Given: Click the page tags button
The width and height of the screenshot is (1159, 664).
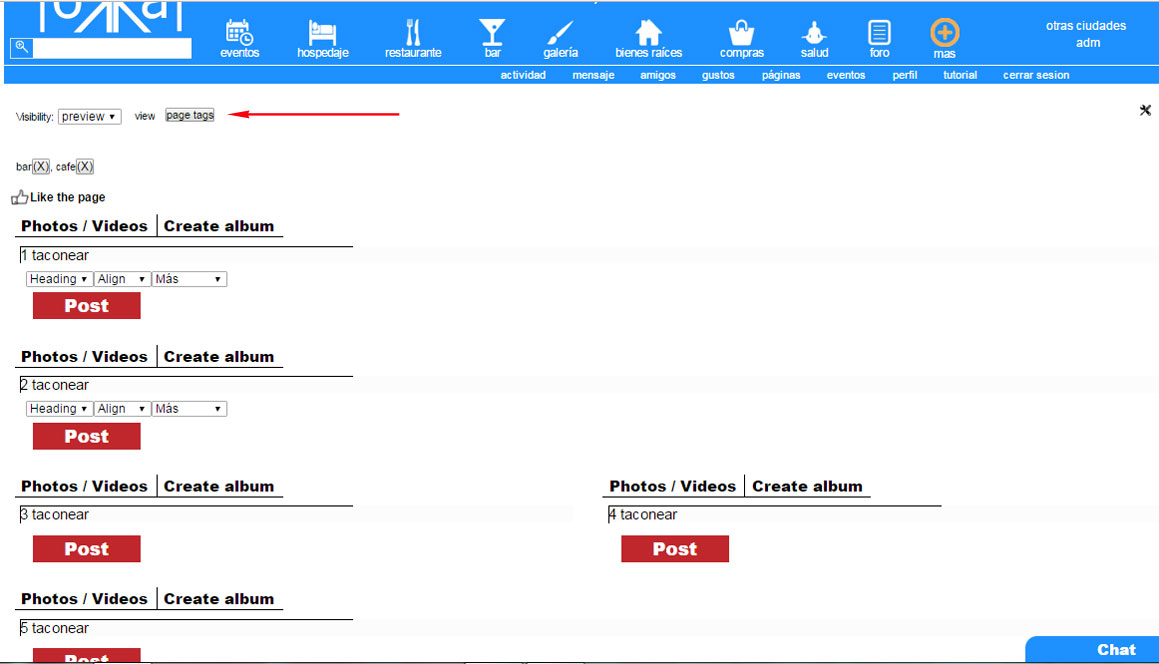Looking at the screenshot, I should [190, 116].
